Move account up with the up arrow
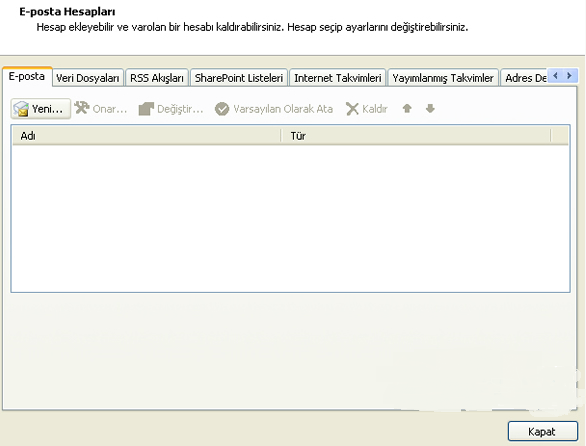 click(407, 108)
